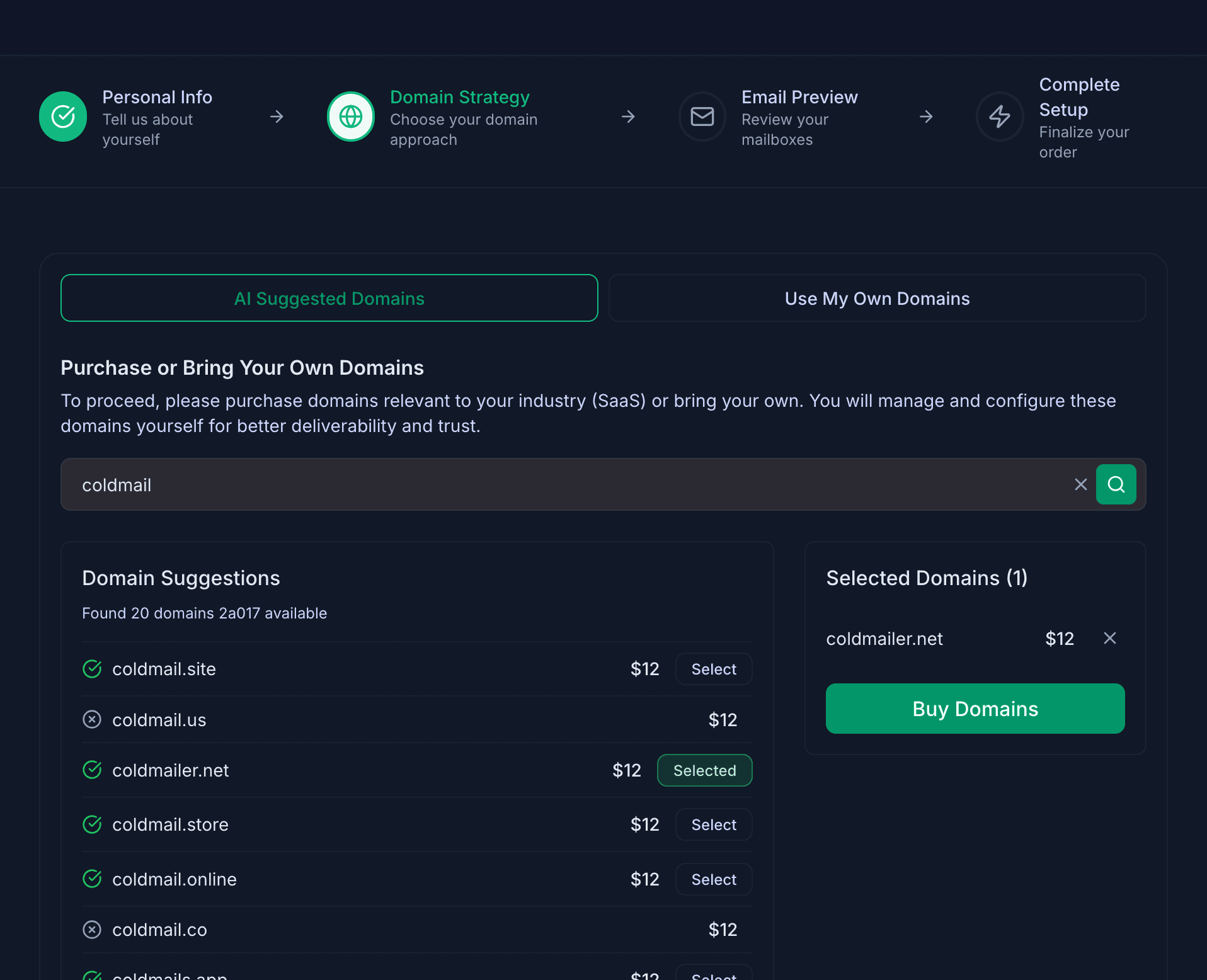Click the coldmail.site domain name
The height and width of the screenshot is (980, 1207).
tap(164, 669)
